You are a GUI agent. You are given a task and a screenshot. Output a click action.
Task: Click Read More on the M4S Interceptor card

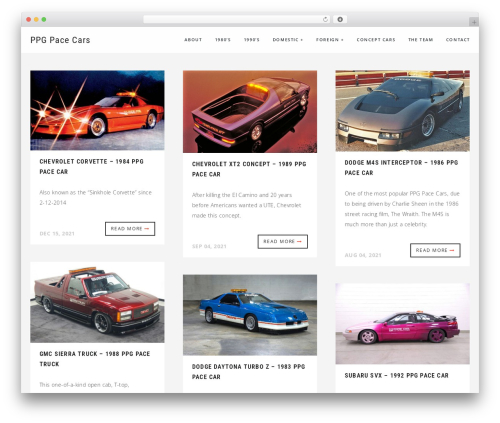pyautogui.click(x=435, y=250)
